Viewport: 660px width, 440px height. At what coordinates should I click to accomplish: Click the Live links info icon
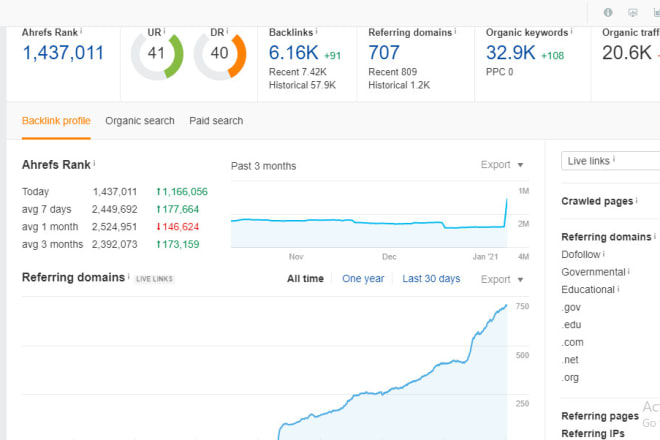pos(614,159)
